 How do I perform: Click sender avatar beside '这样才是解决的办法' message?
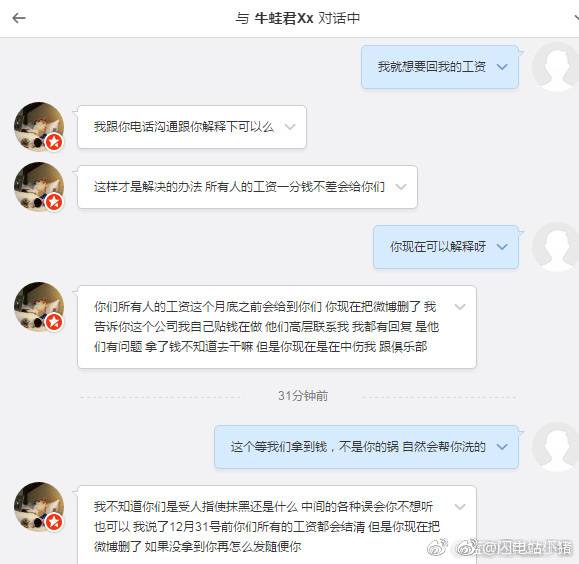click(x=39, y=187)
